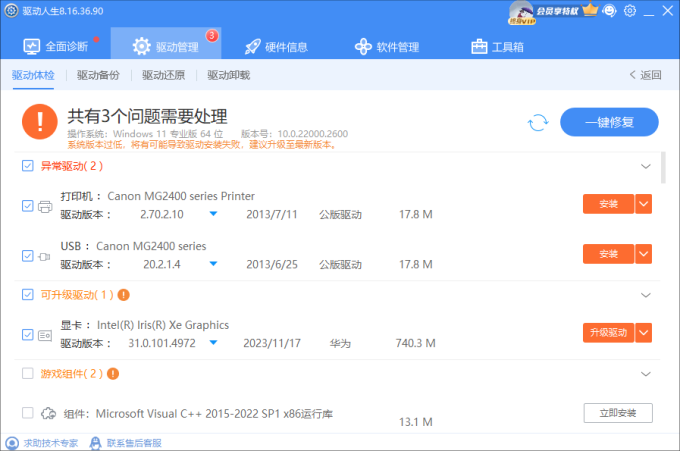Uncheck the Intel Iris Xe Graphics checkbox
Screen dimensions: 680x451
click(x=28, y=334)
